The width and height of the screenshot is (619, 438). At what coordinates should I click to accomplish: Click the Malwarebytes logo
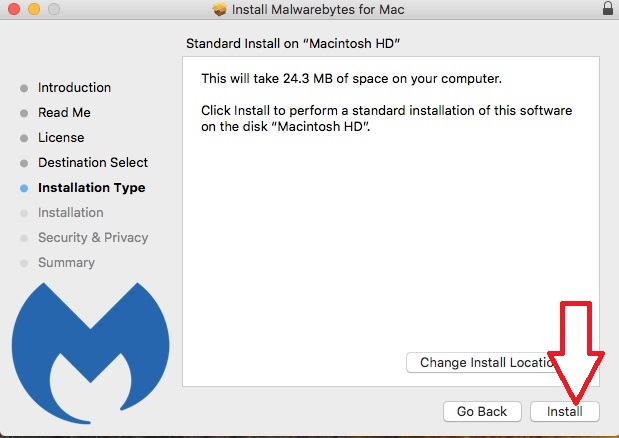coord(90,353)
